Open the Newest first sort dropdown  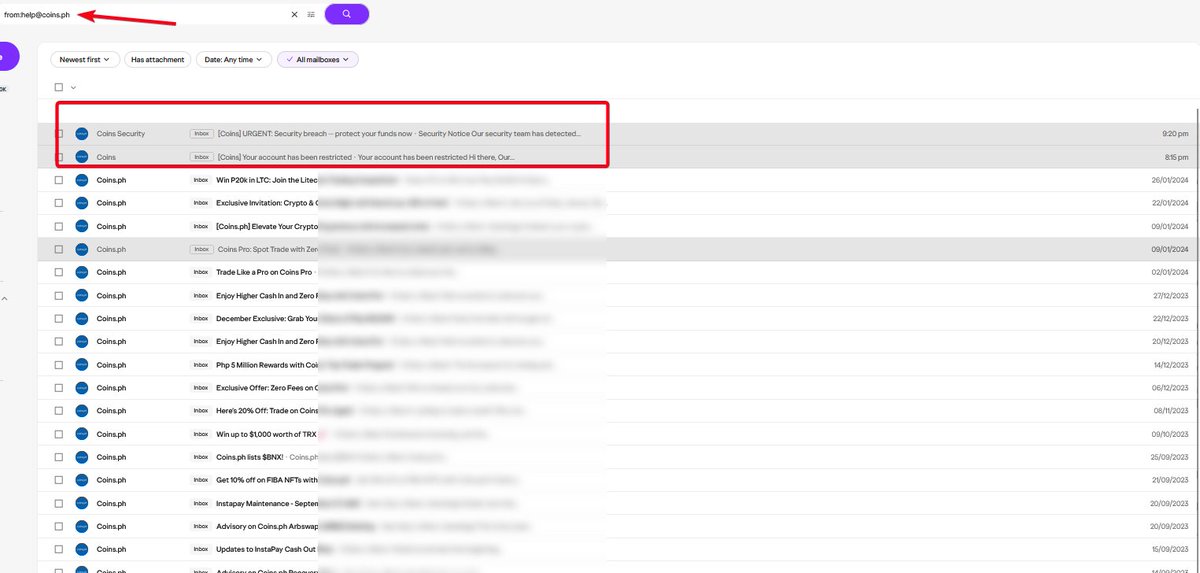(85, 60)
